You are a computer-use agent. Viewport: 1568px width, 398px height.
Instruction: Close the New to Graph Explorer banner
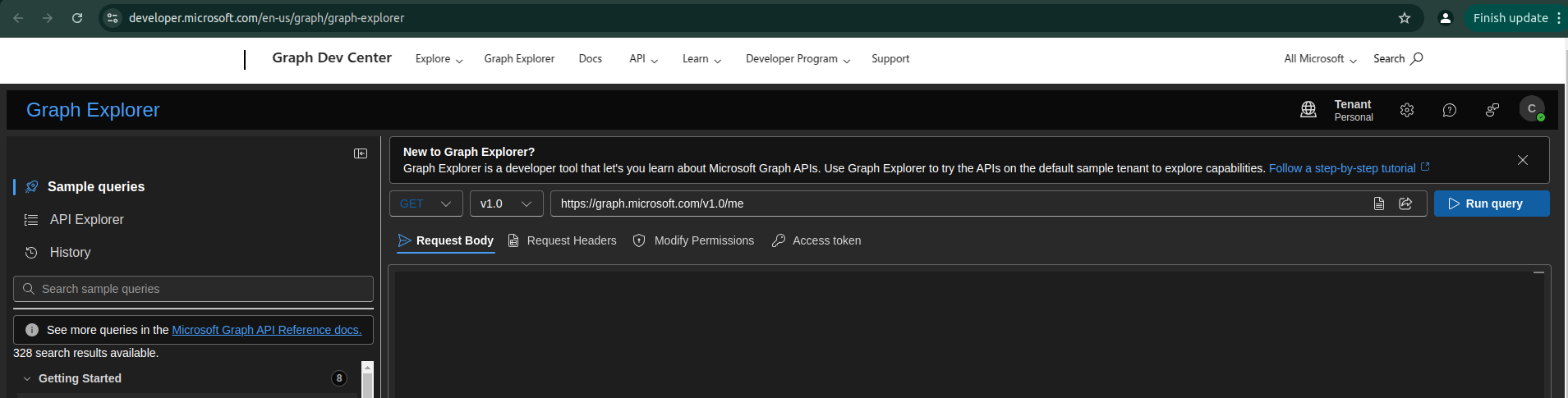click(1523, 160)
